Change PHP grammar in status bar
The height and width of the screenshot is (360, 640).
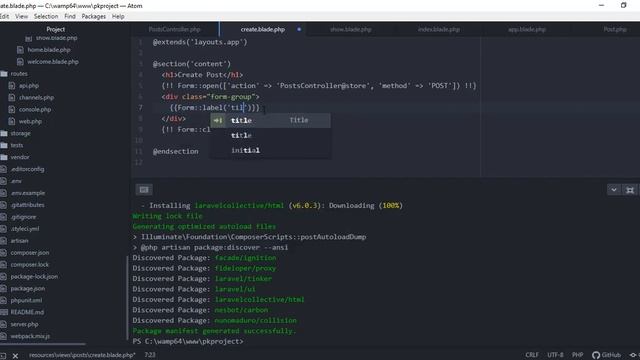tap(577, 355)
